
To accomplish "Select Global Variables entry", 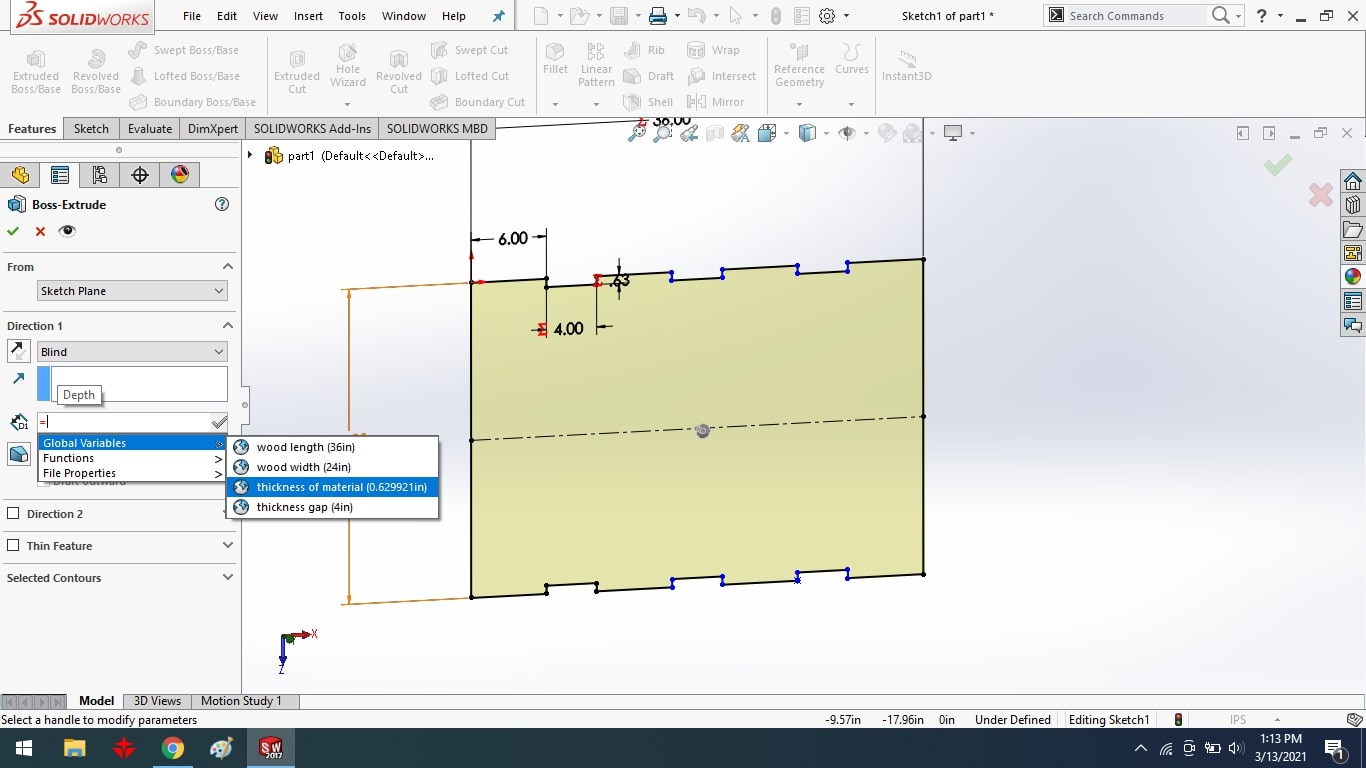I will click(132, 443).
